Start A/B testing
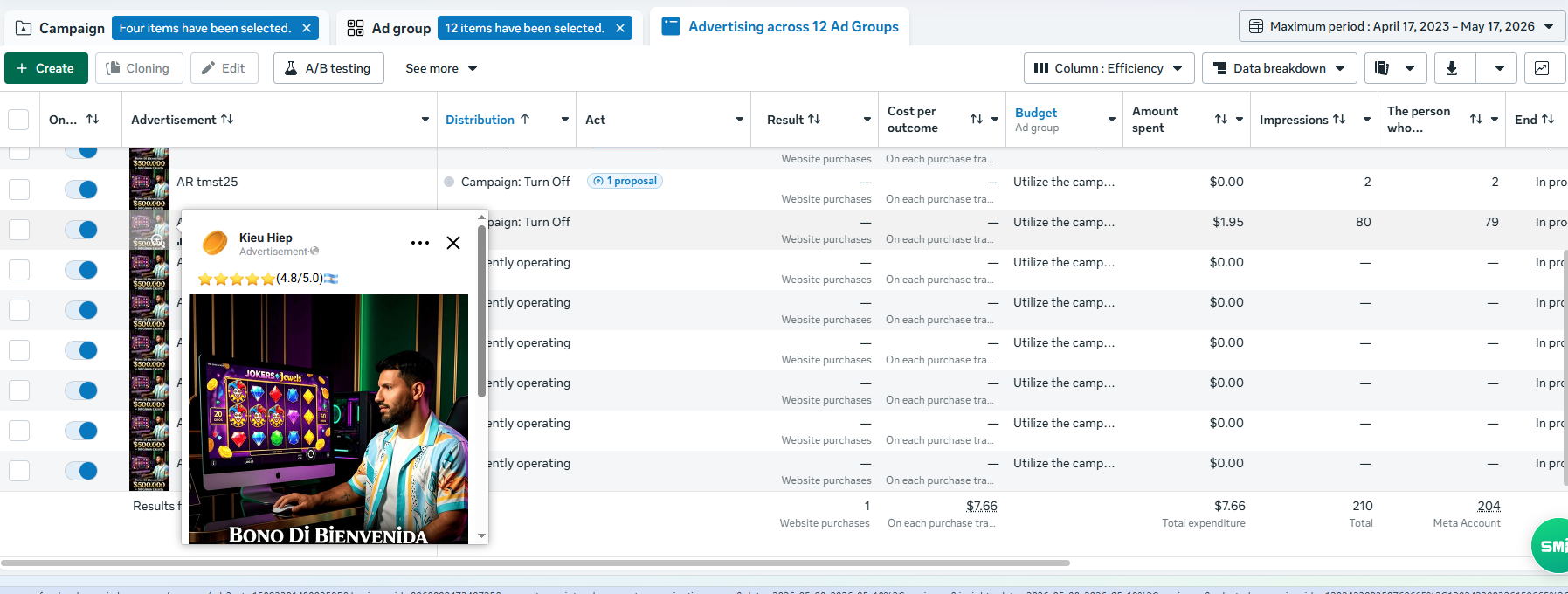This screenshot has height=594, width=1568. click(x=328, y=68)
